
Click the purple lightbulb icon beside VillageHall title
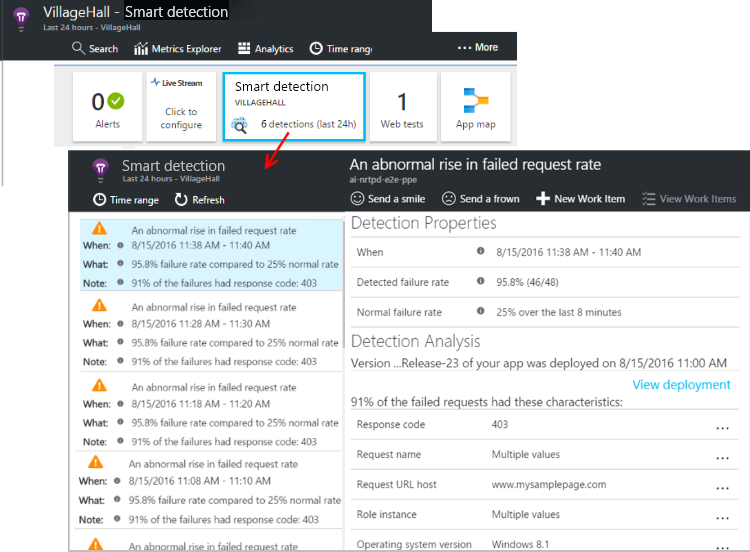[21, 19]
